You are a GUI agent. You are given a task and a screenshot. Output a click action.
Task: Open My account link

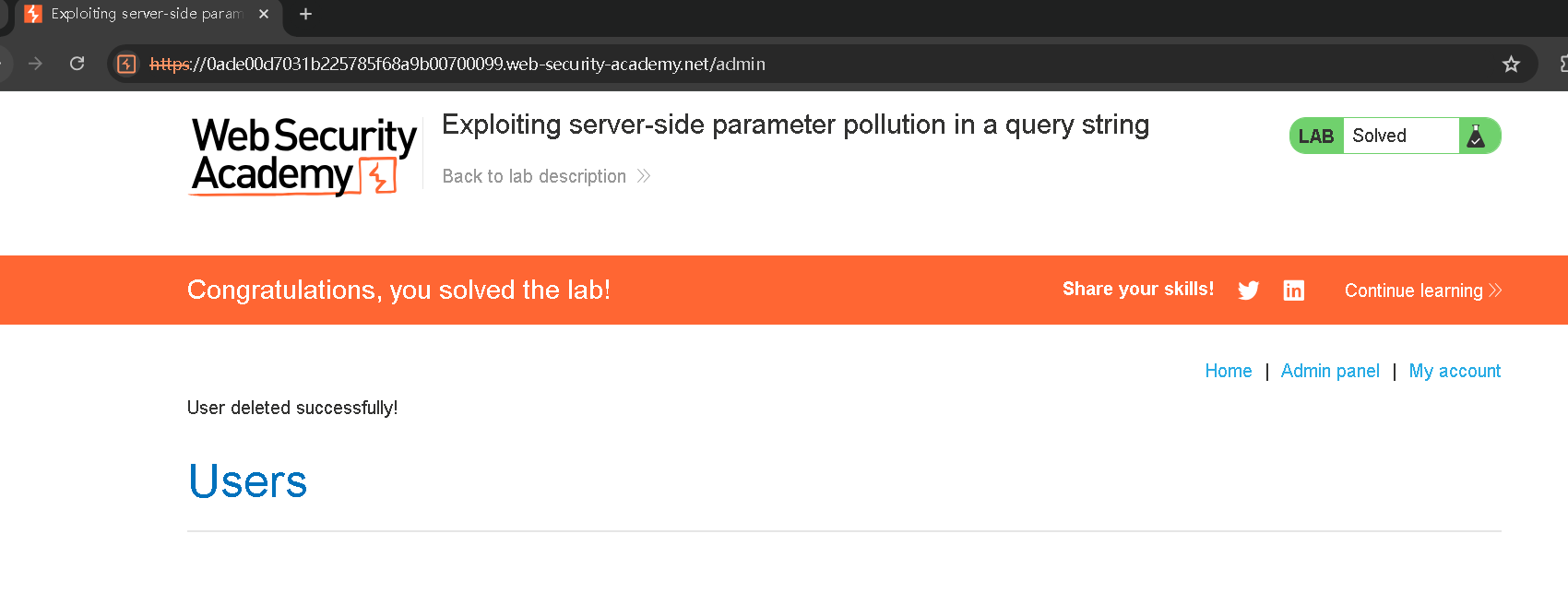coord(1455,371)
